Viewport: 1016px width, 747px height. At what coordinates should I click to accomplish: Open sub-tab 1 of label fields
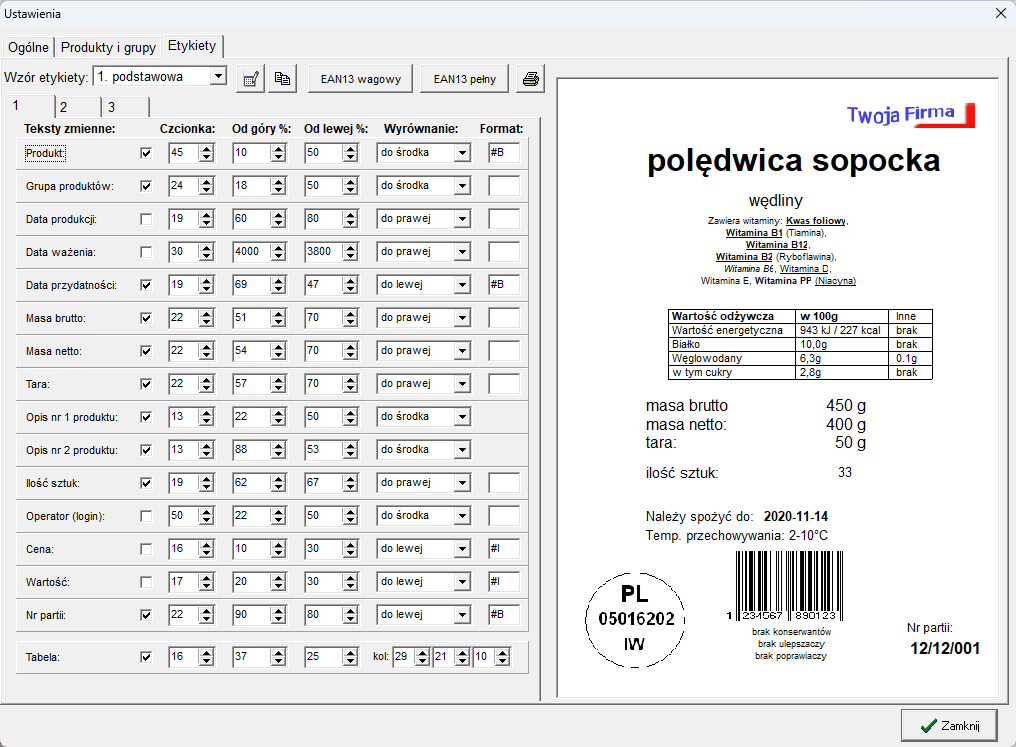click(30, 106)
